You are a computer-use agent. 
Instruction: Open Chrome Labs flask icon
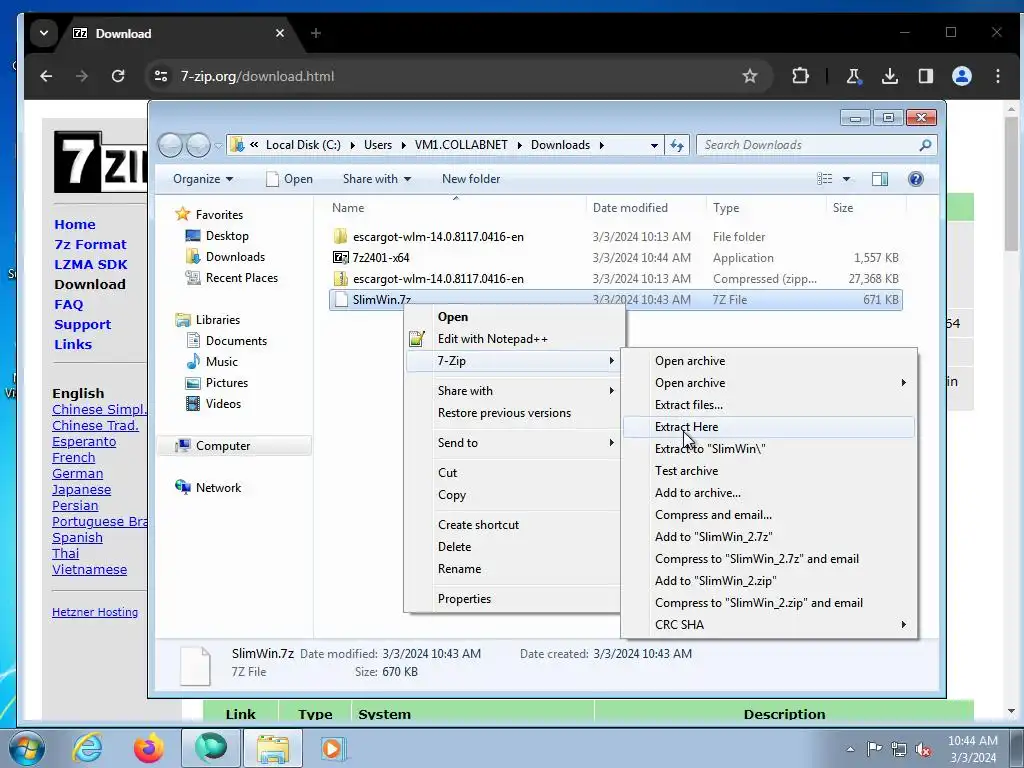tap(854, 76)
